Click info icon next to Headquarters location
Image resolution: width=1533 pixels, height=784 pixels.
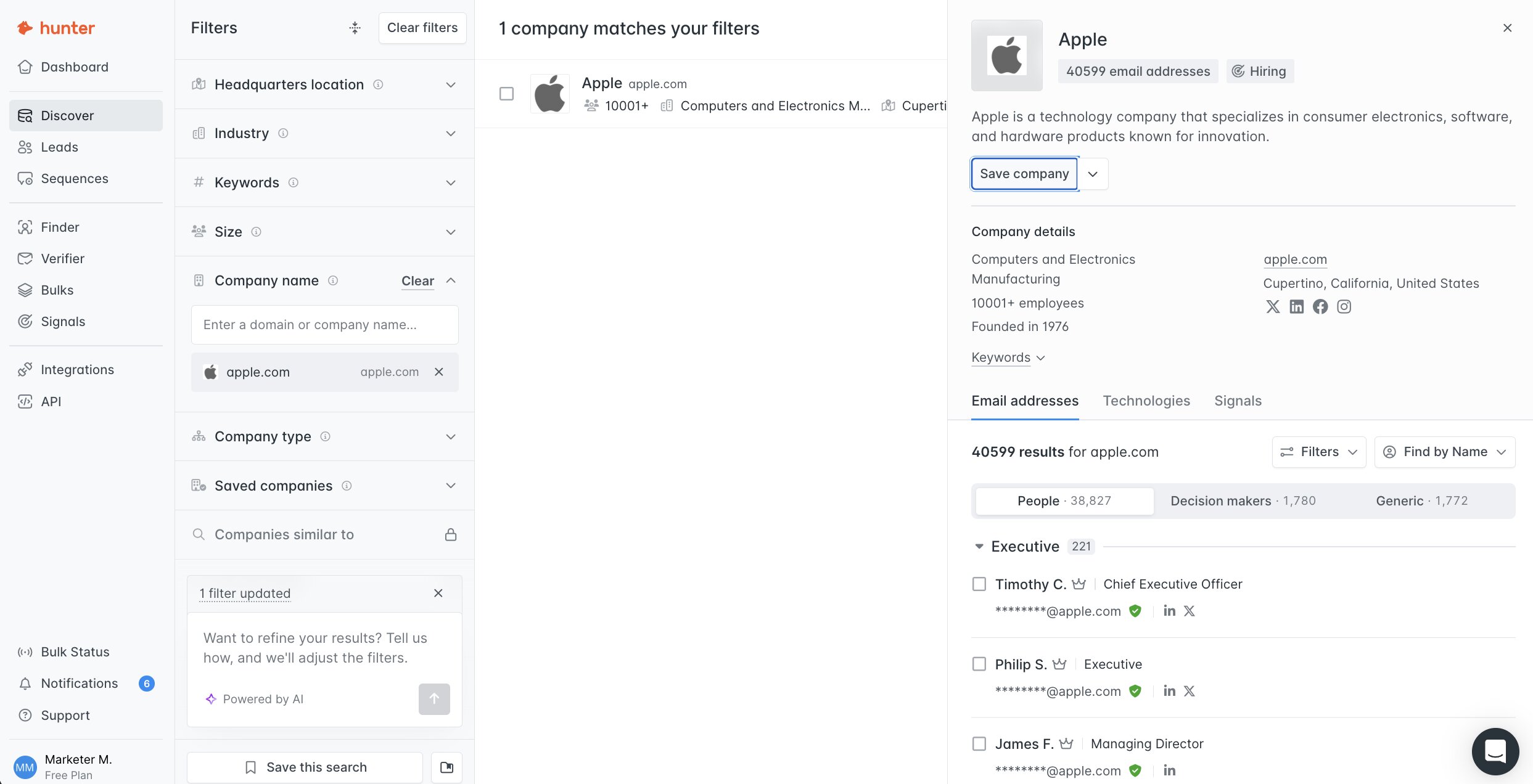378,84
